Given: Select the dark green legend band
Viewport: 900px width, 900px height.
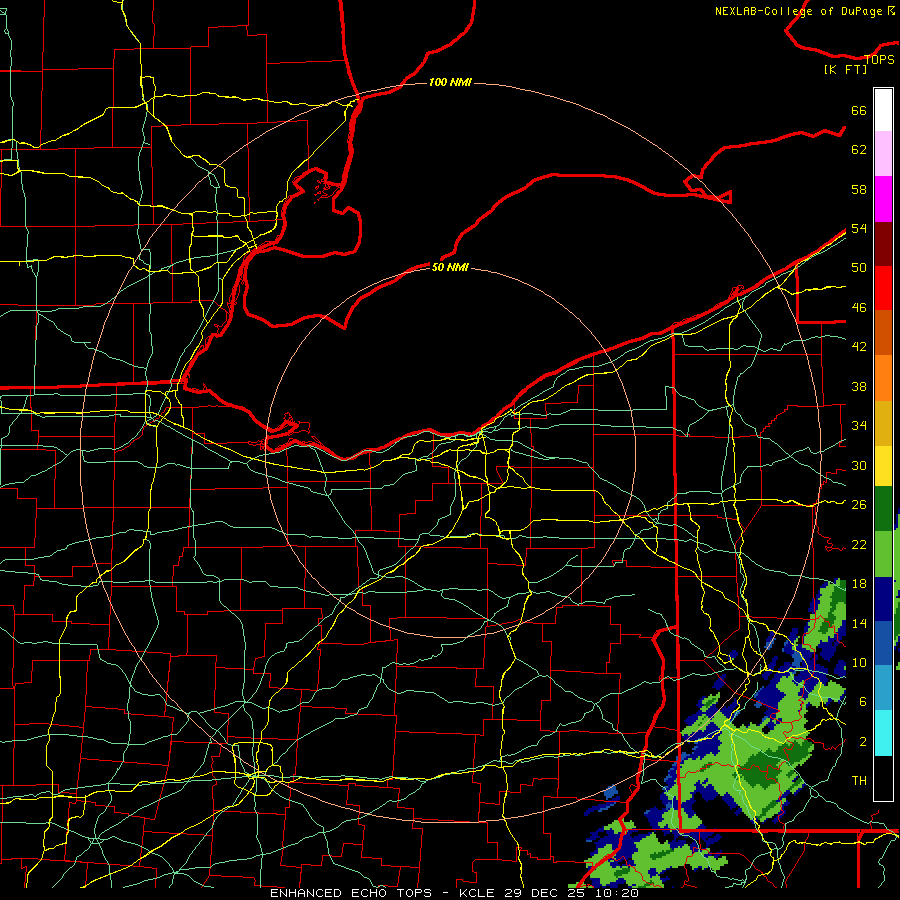Looking at the screenshot, I should tap(883, 509).
